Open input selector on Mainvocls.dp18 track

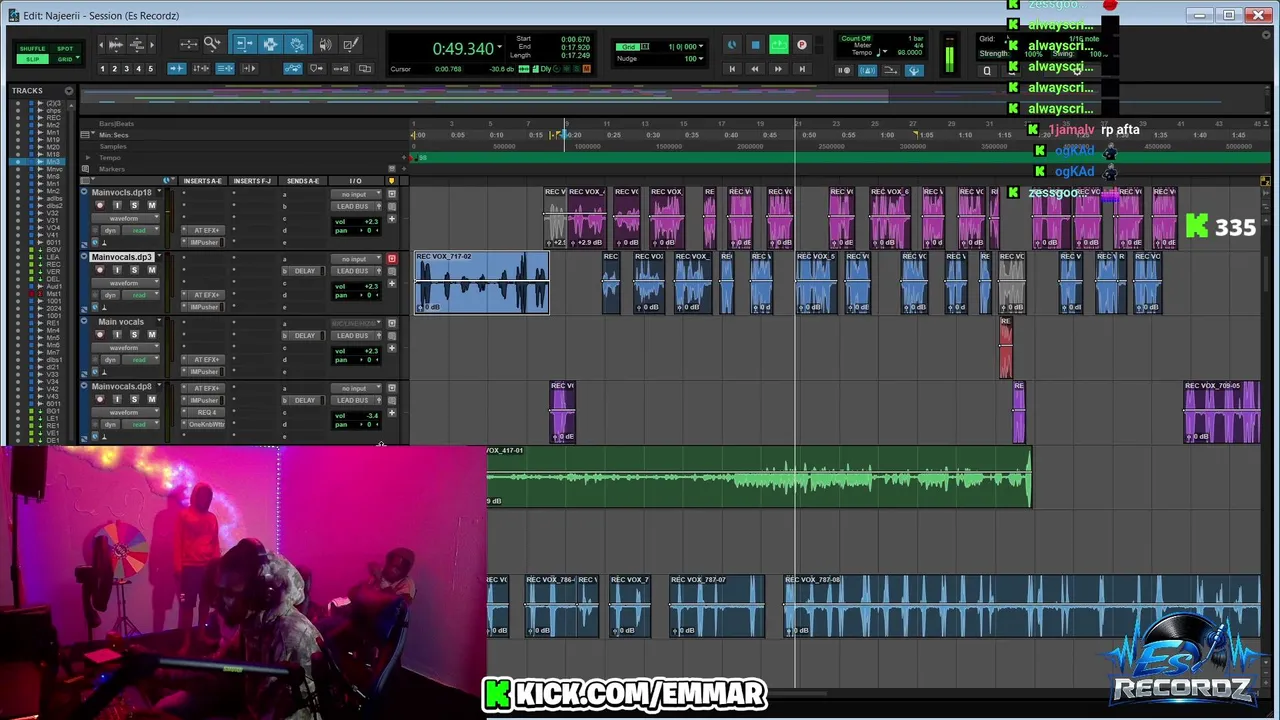tap(356, 194)
